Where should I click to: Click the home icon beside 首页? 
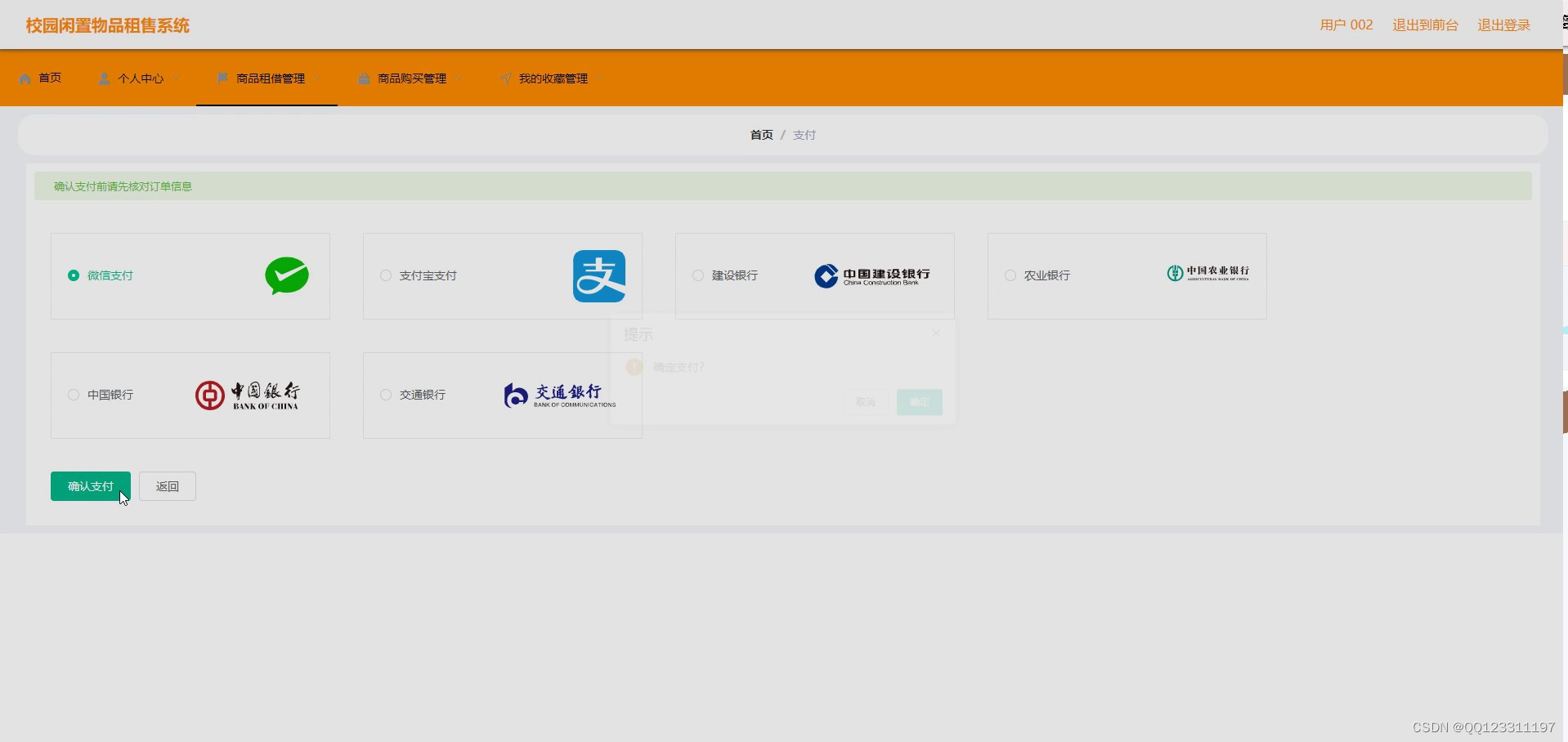click(25, 78)
